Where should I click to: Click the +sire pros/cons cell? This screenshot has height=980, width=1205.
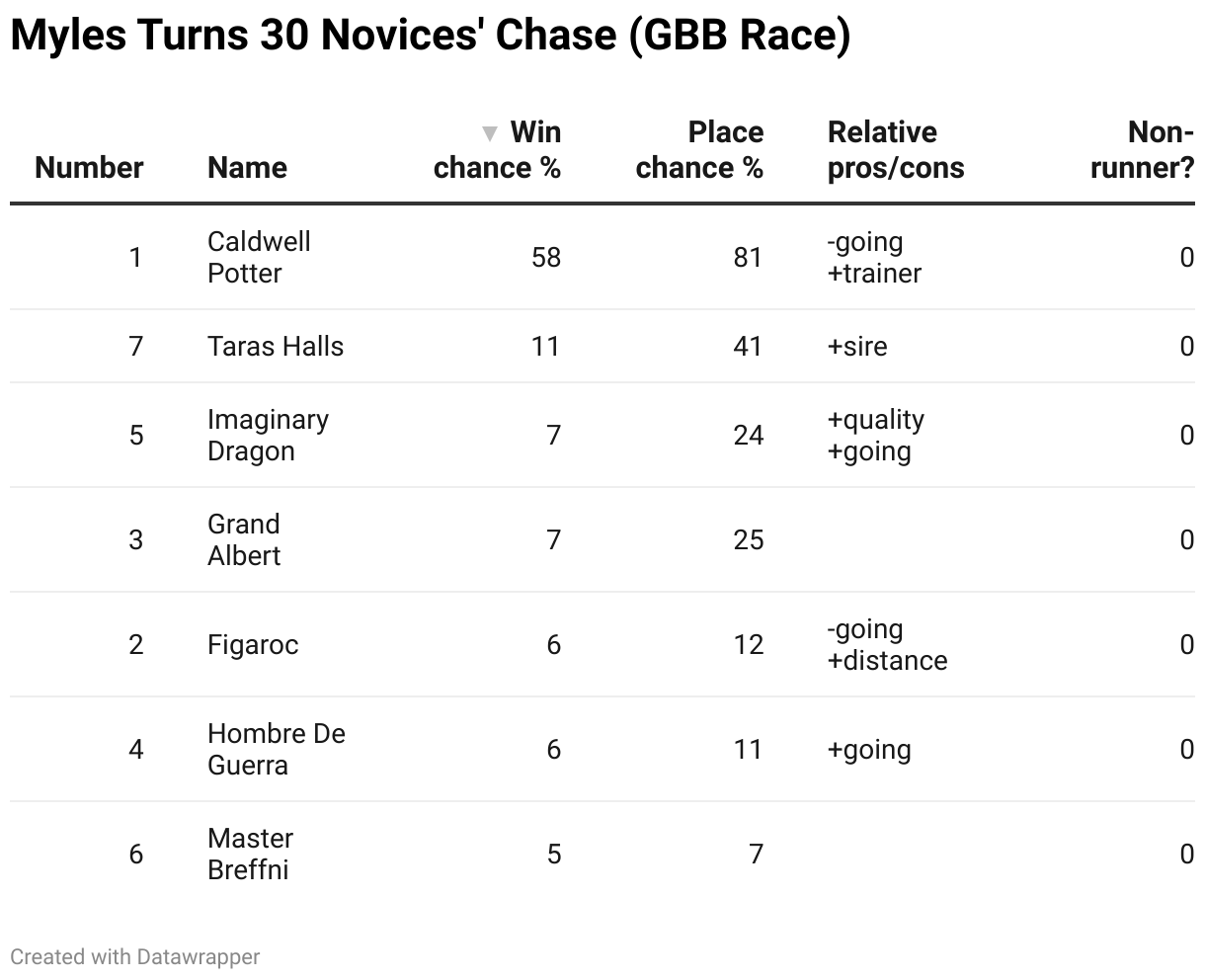click(x=857, y=347)
